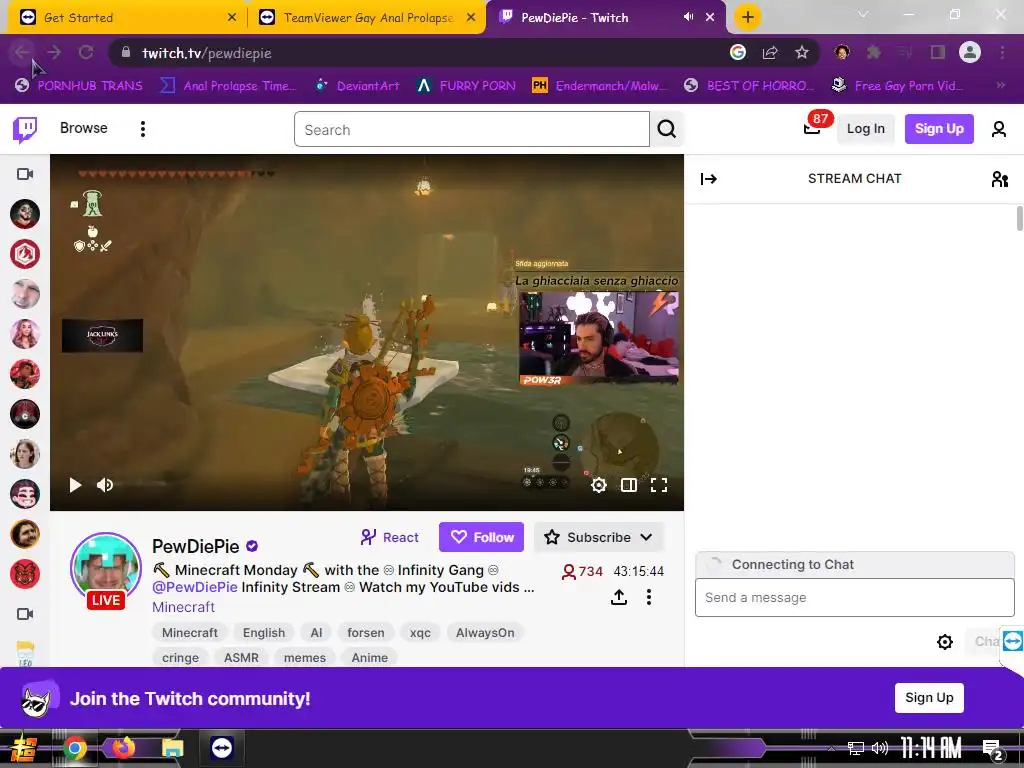Toggle theatre mode on the player
The height and width of the screenshot is (768, 1024).
click(628, 485)
